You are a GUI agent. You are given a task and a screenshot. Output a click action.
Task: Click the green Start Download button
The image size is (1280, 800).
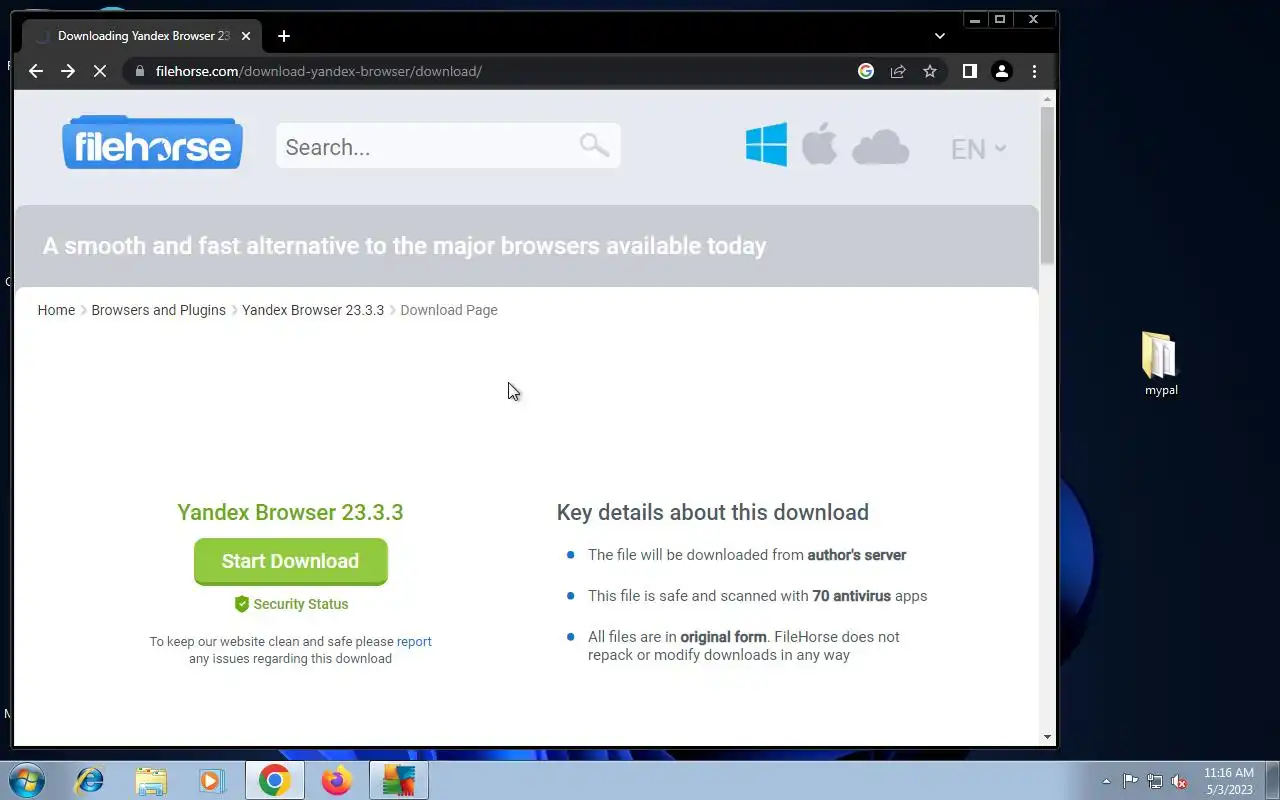290,561
